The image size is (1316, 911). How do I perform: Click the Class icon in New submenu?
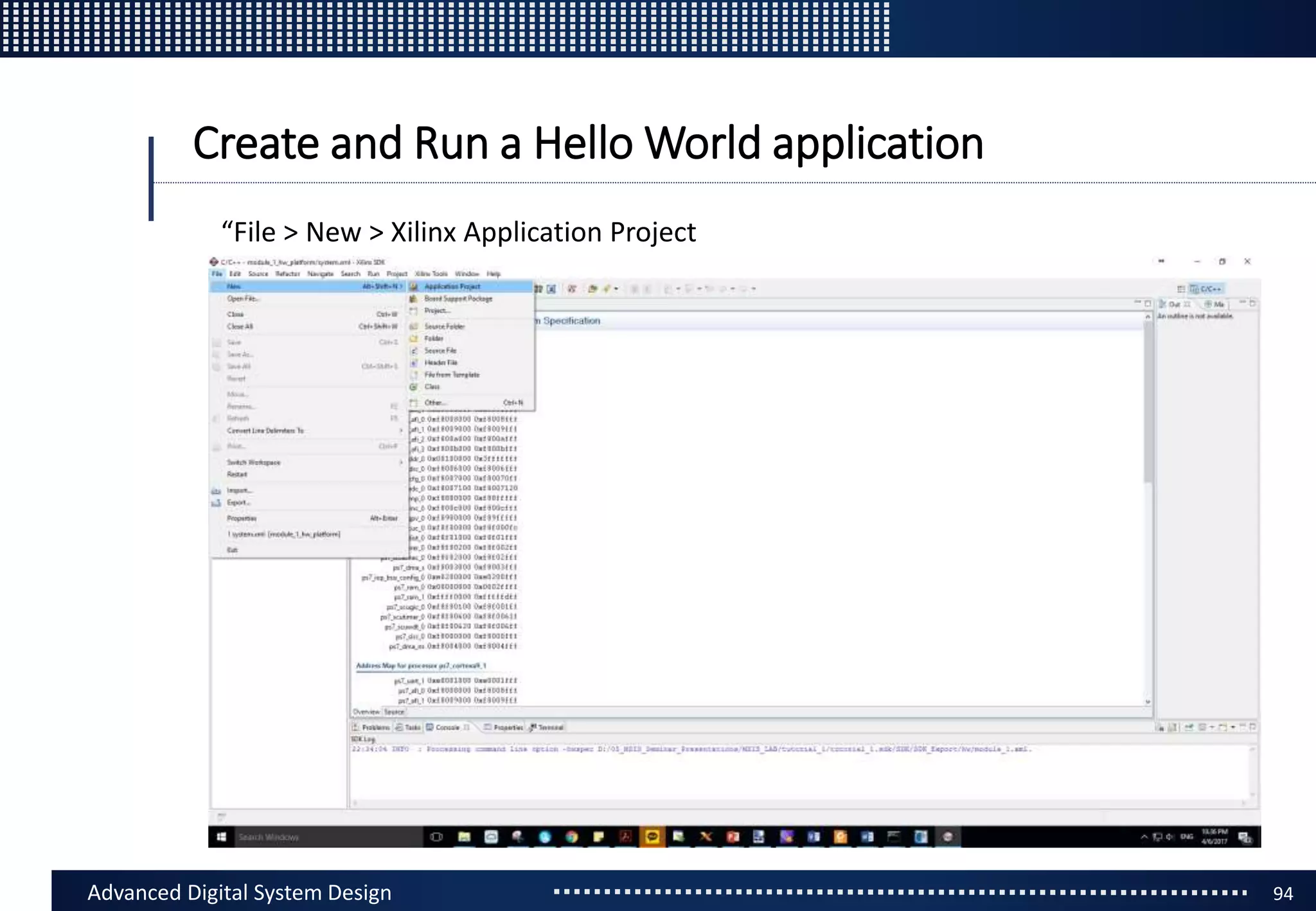pyautogui.click(x=414, y=387)
